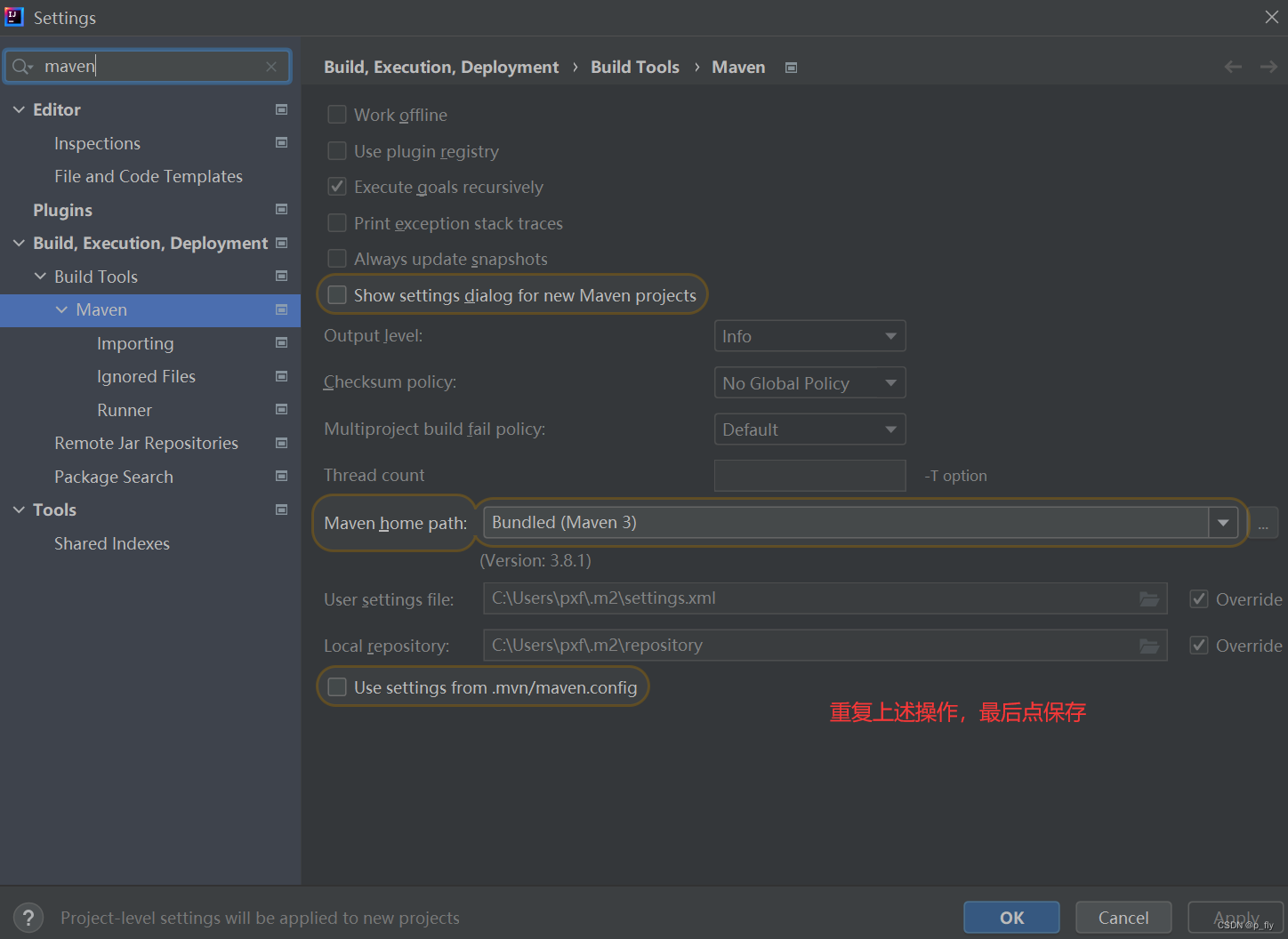This screenshot has width=1288, height=939.
Task: Open Multiproject build fail policy dropdown
Action: tap(809, 429)
